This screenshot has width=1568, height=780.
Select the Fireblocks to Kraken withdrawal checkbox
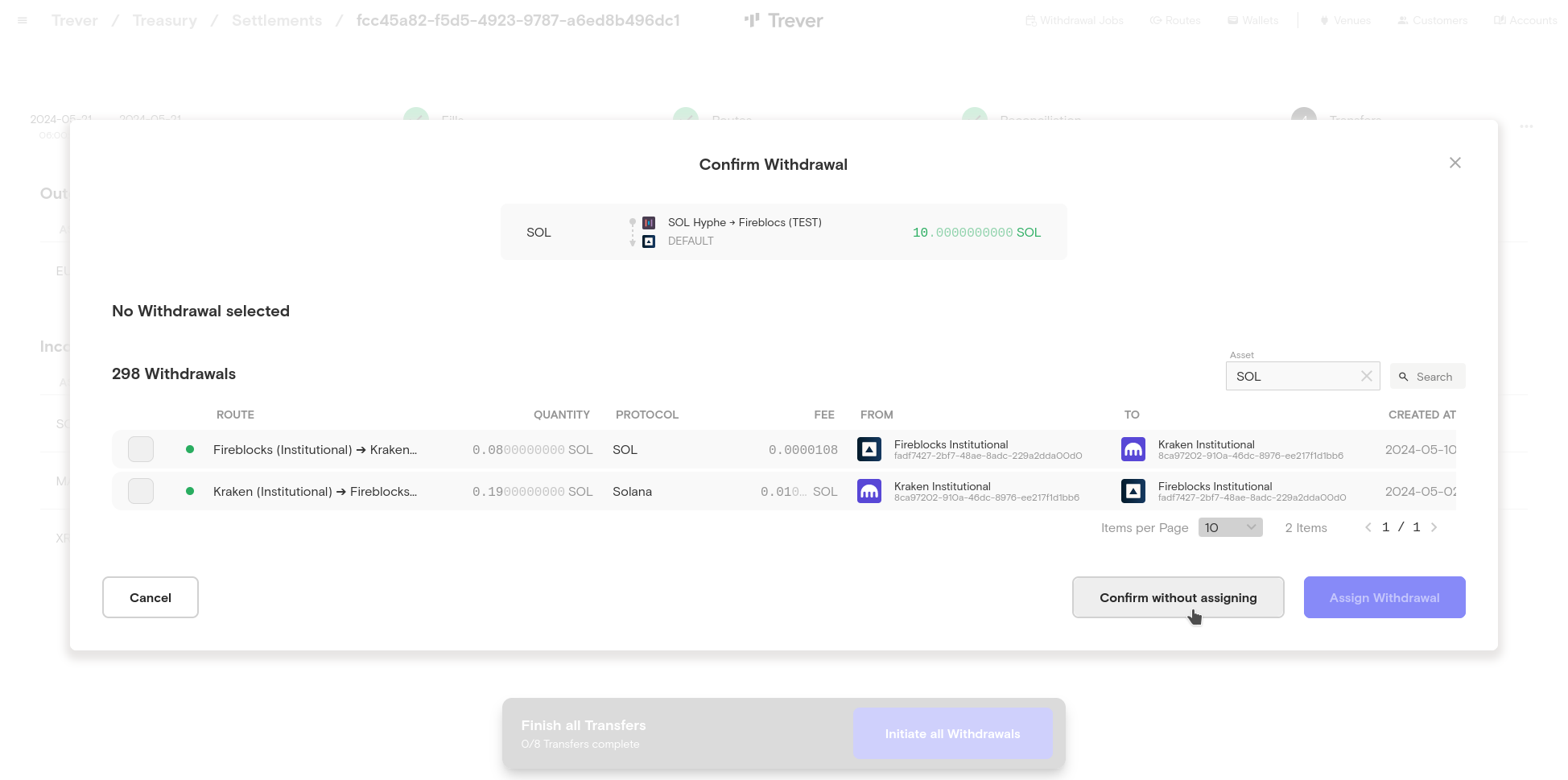pyautogui.click(x=141, y=449)
